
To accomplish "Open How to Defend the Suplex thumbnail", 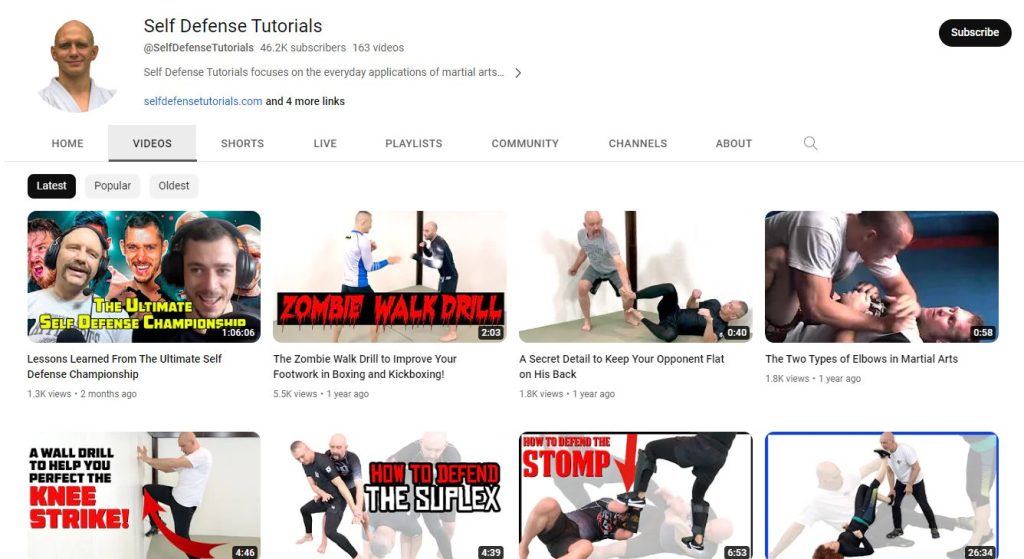I will [389, 495].
